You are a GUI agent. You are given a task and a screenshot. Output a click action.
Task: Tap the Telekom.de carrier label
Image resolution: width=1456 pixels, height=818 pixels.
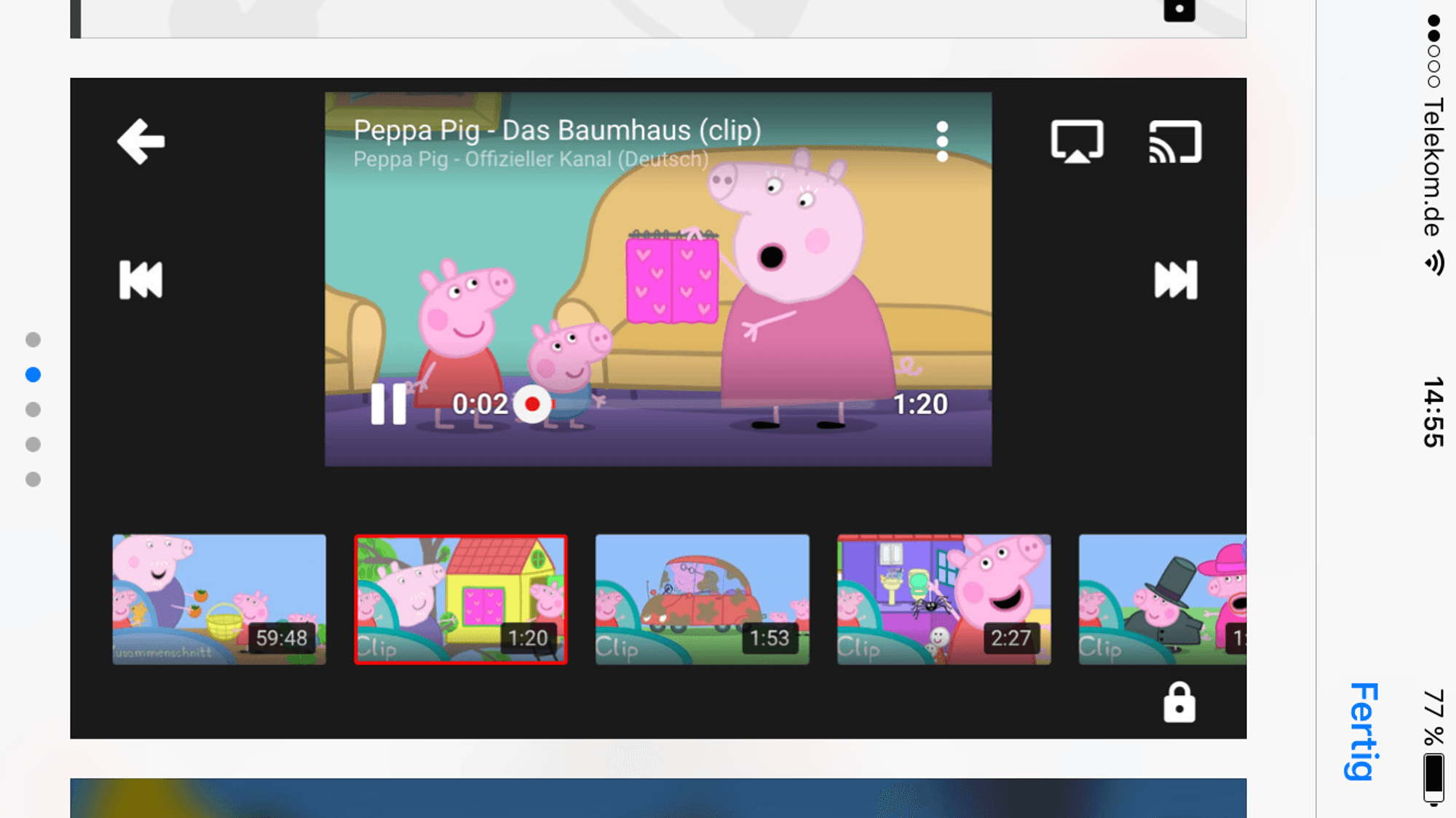coord(1433,167)
